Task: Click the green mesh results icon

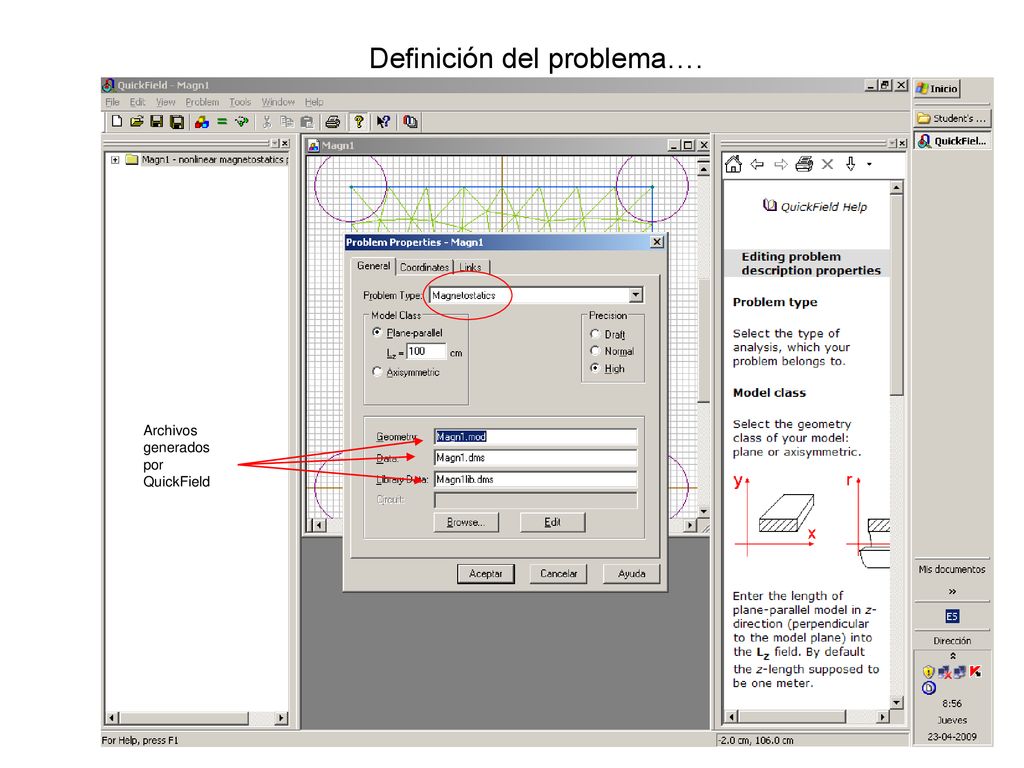Action: click(242, 121)
